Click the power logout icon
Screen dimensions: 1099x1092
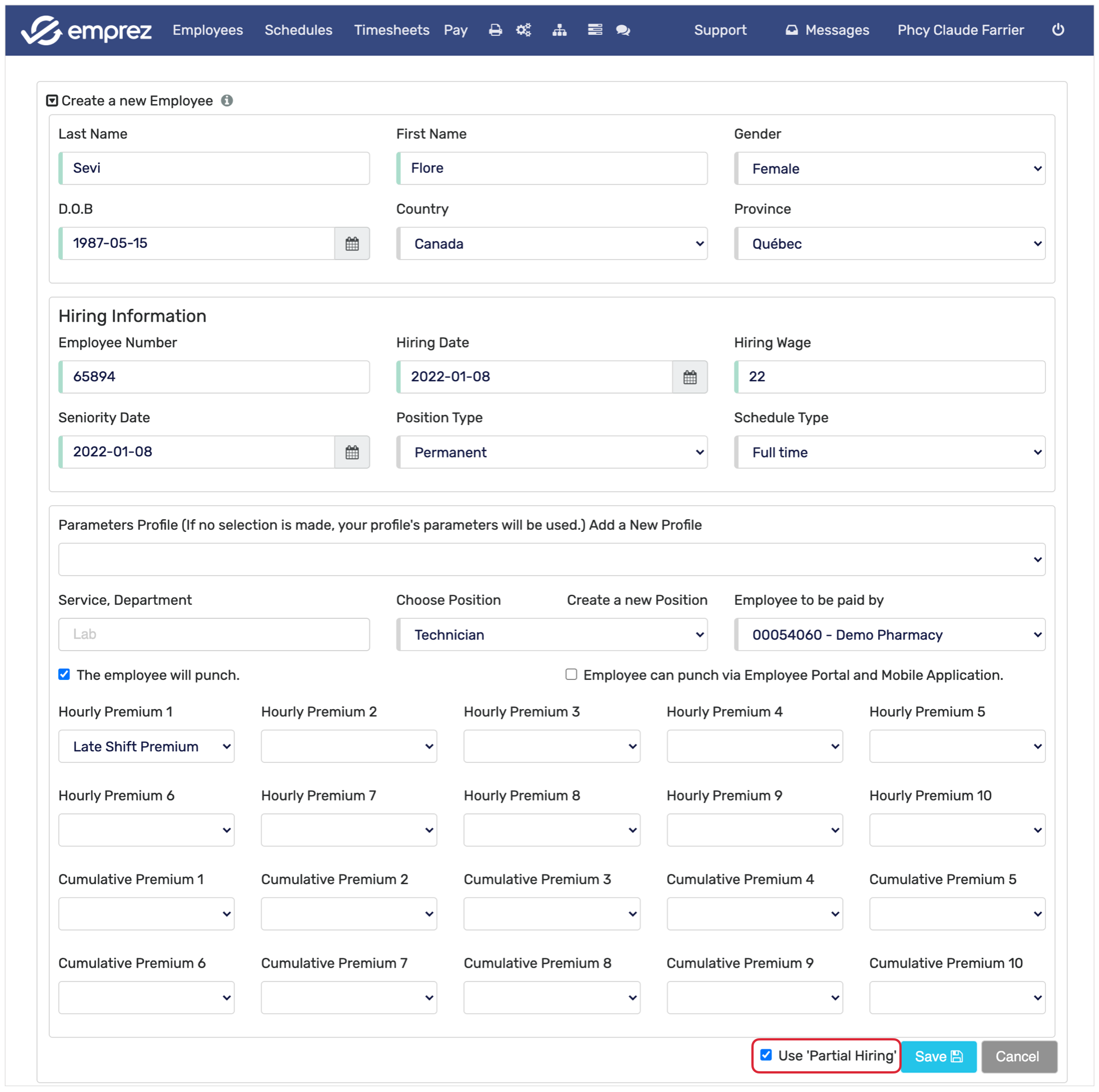pos(1058,30)
